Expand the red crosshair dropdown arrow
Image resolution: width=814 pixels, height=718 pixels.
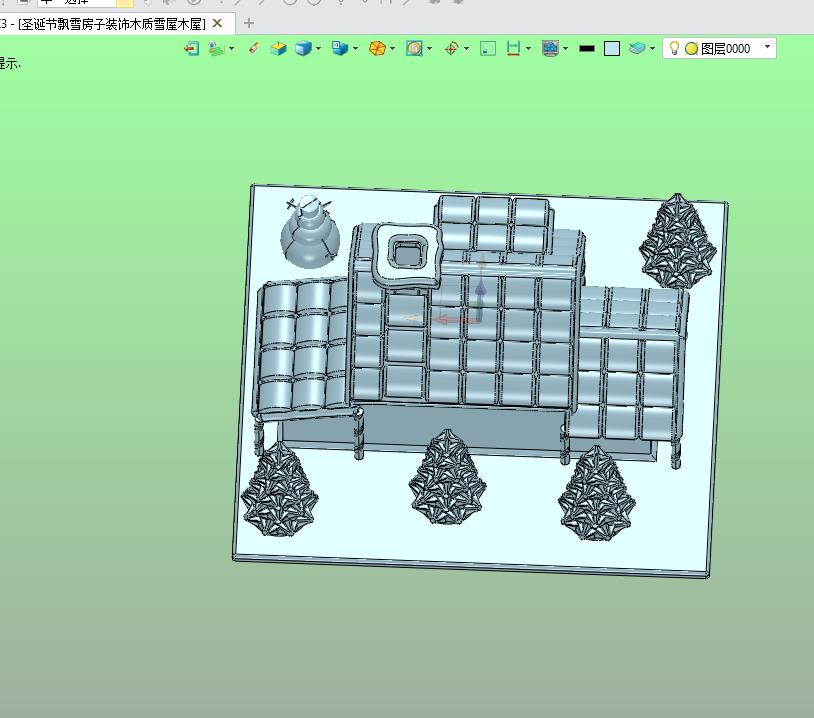point(466,49)
